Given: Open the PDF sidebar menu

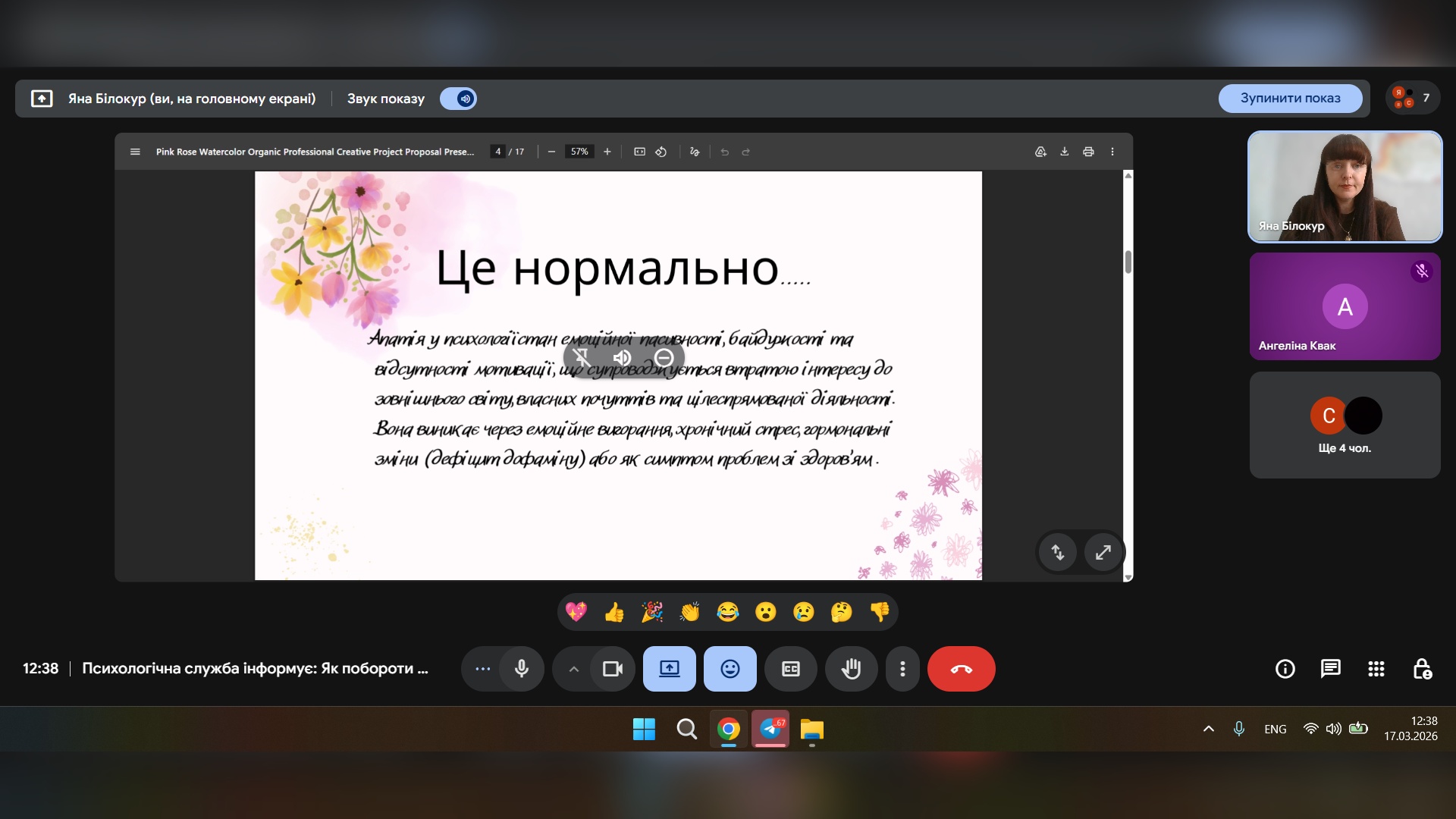Looking at the screenshot, I should (x=135, y=152).
